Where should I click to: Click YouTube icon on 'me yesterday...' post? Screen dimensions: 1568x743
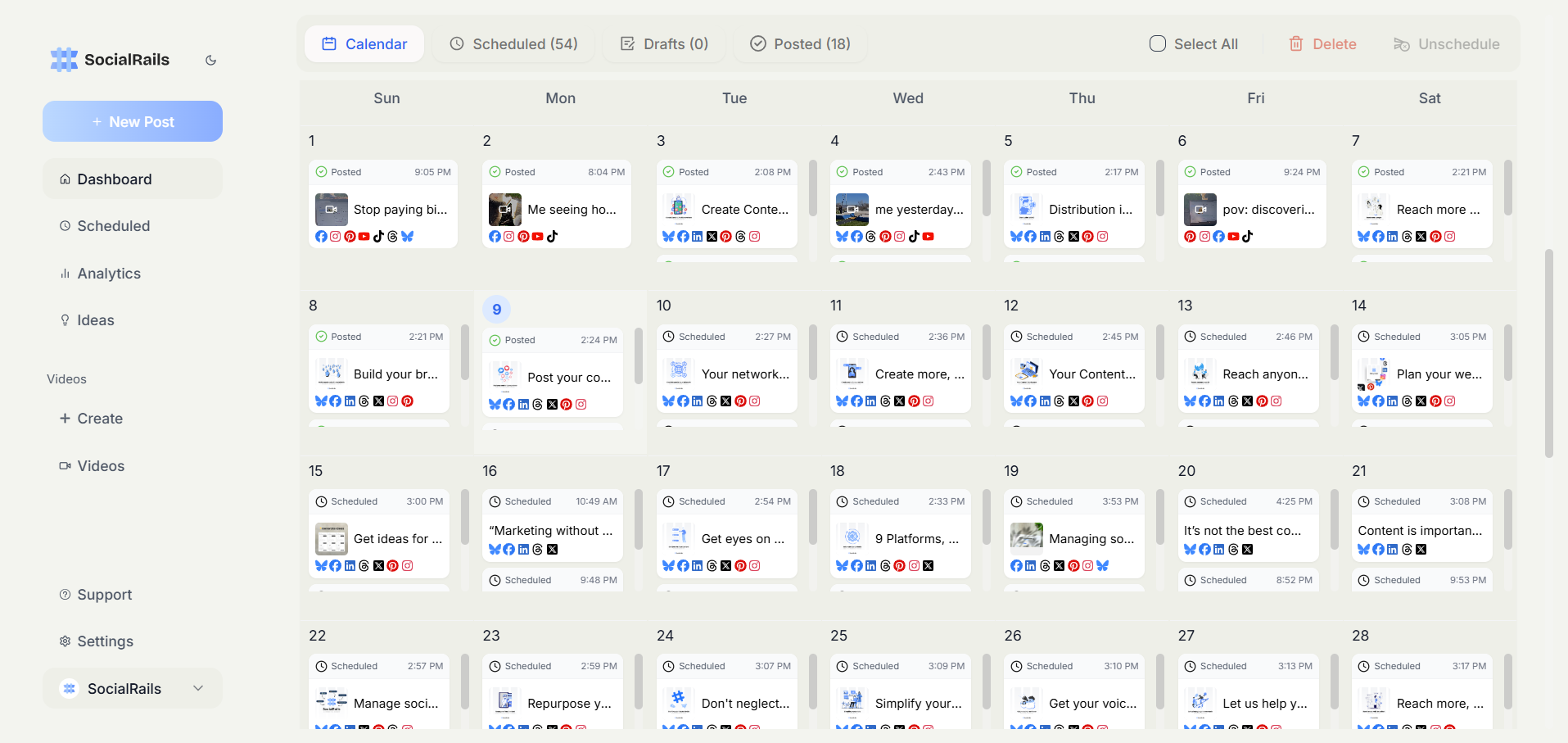coord(928,236)
